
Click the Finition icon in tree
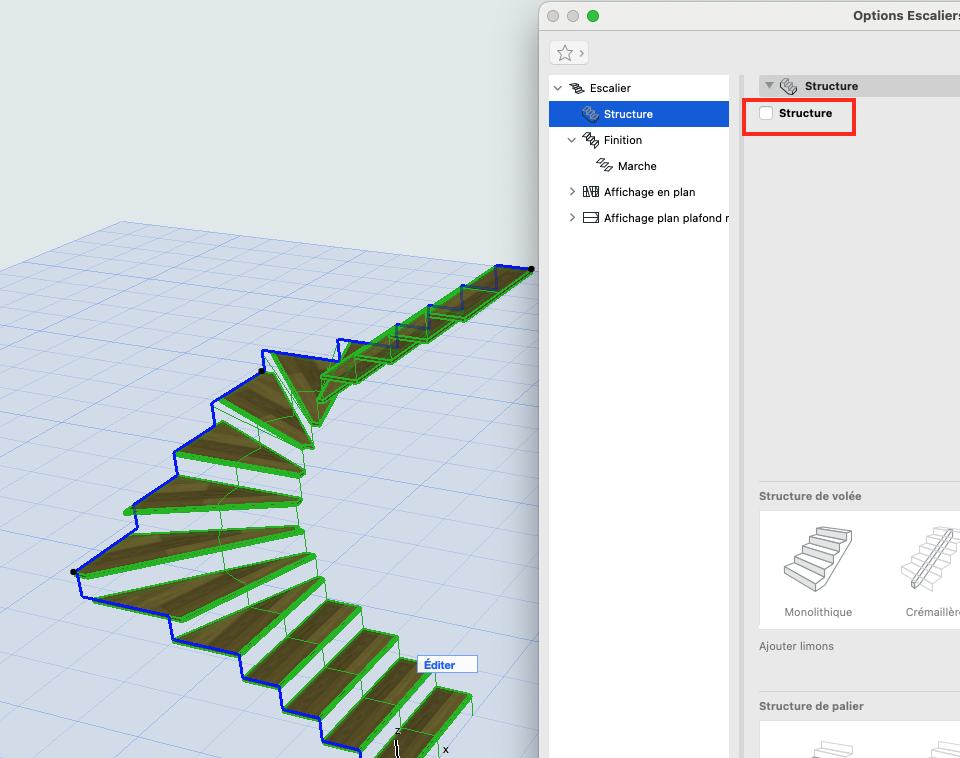(591, 140)
